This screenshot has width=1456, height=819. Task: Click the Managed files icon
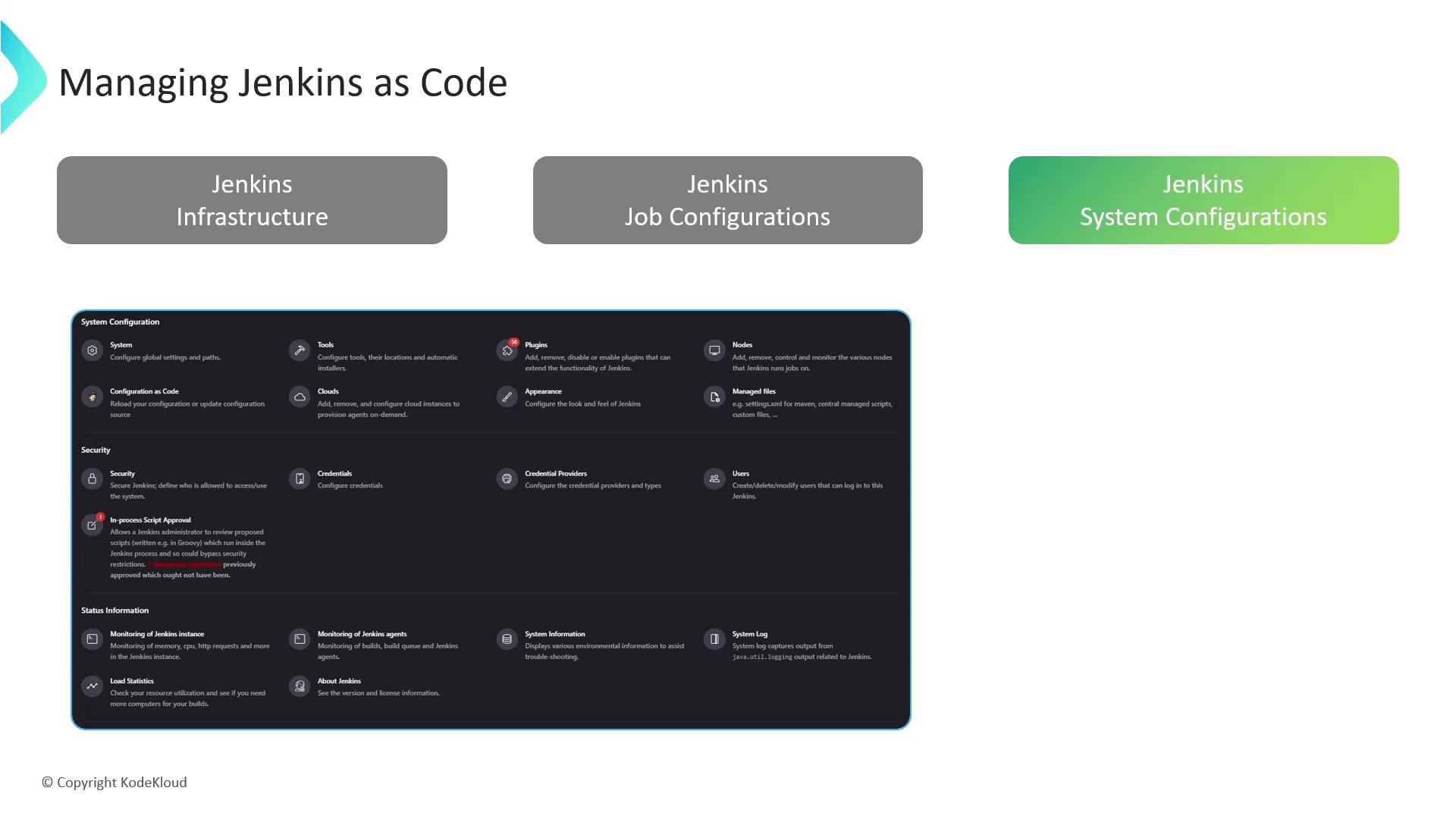pos(714,397)
